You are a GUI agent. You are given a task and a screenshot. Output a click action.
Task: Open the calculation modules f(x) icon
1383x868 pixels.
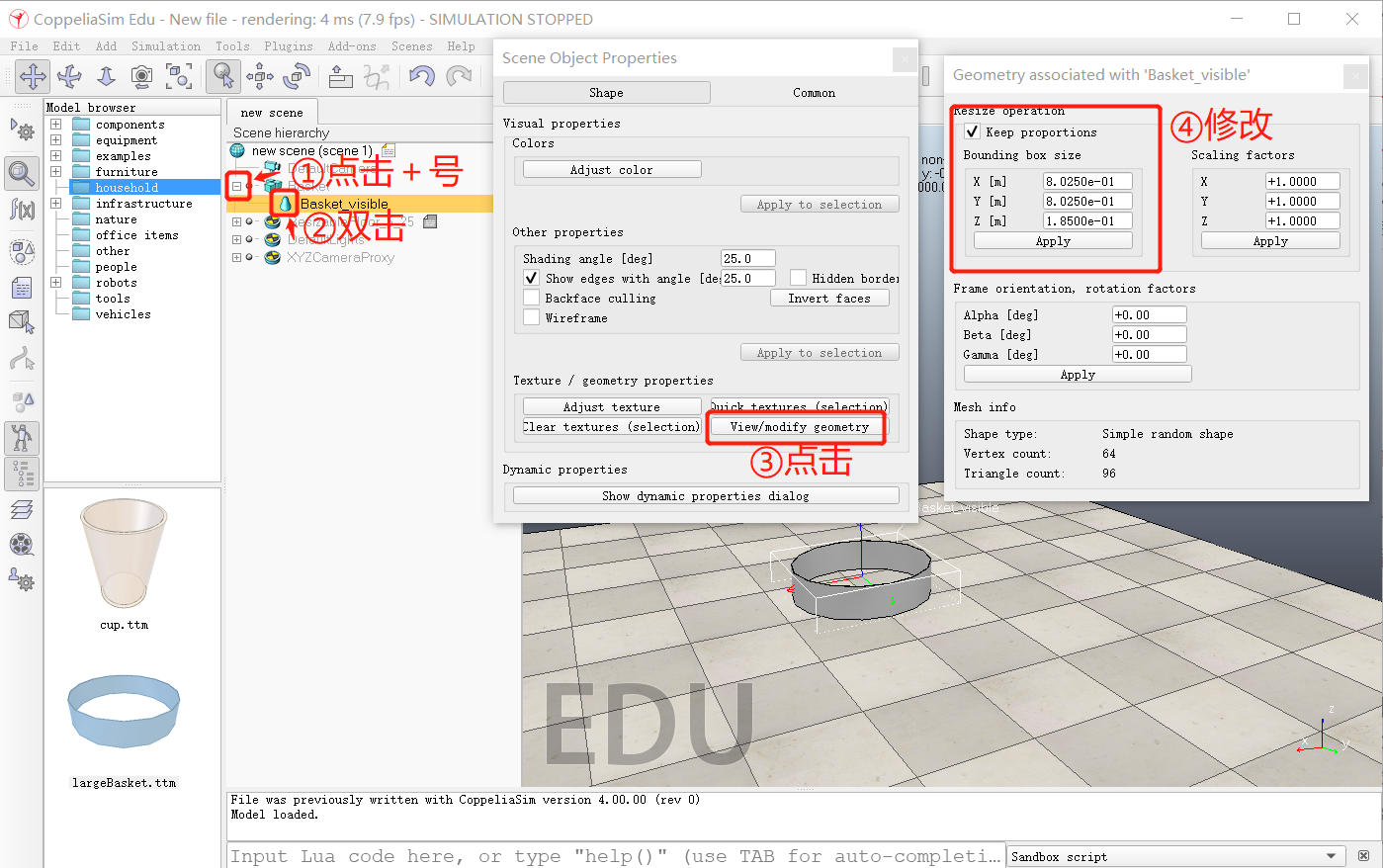tap(22, 210)
